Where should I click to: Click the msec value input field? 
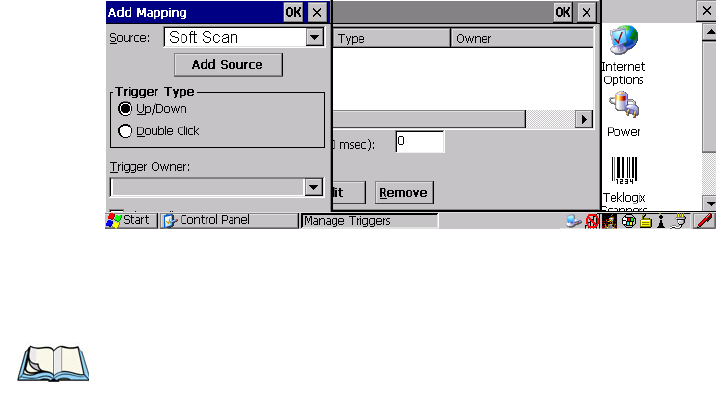pos(420,142)
